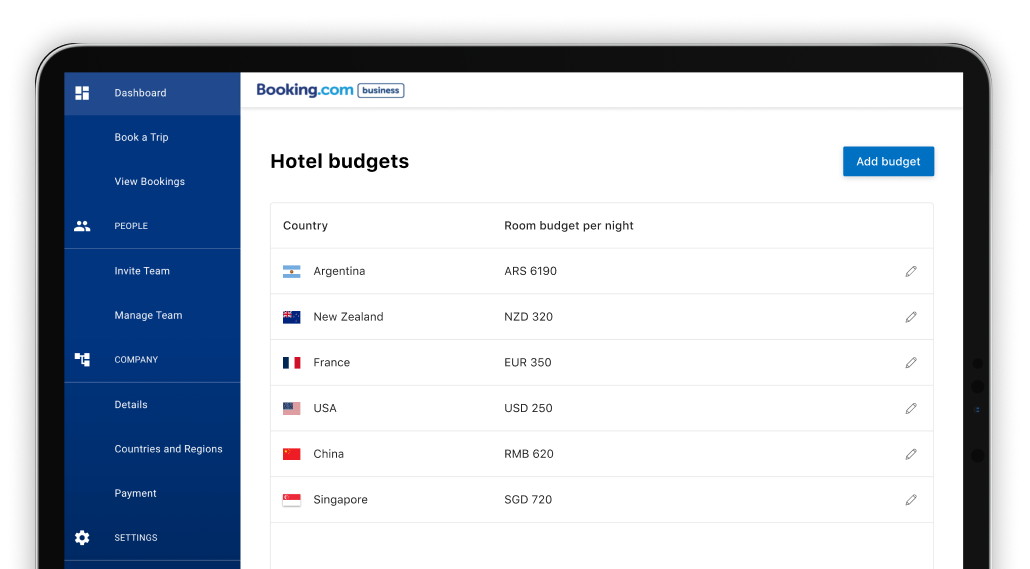Select the China country name
Viewport: 1030px width, 569px height.
tap(328, 454)
